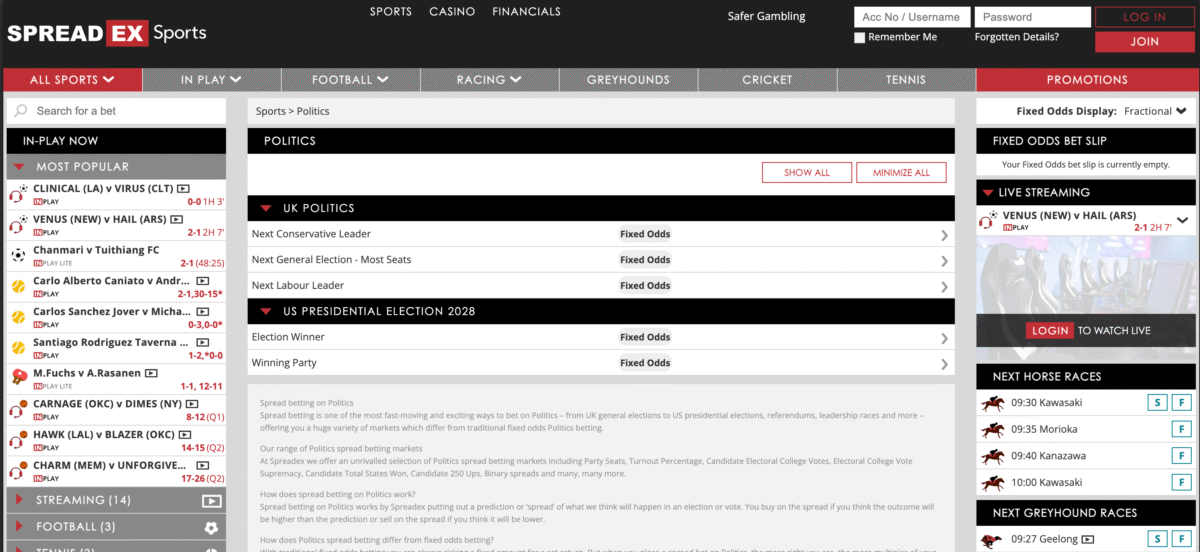Click tennis ball icon for Carlos Sanchez Jover
The height and width of the screenshot is (552, 1200).
pyautogui.click(x=18, y=316)
